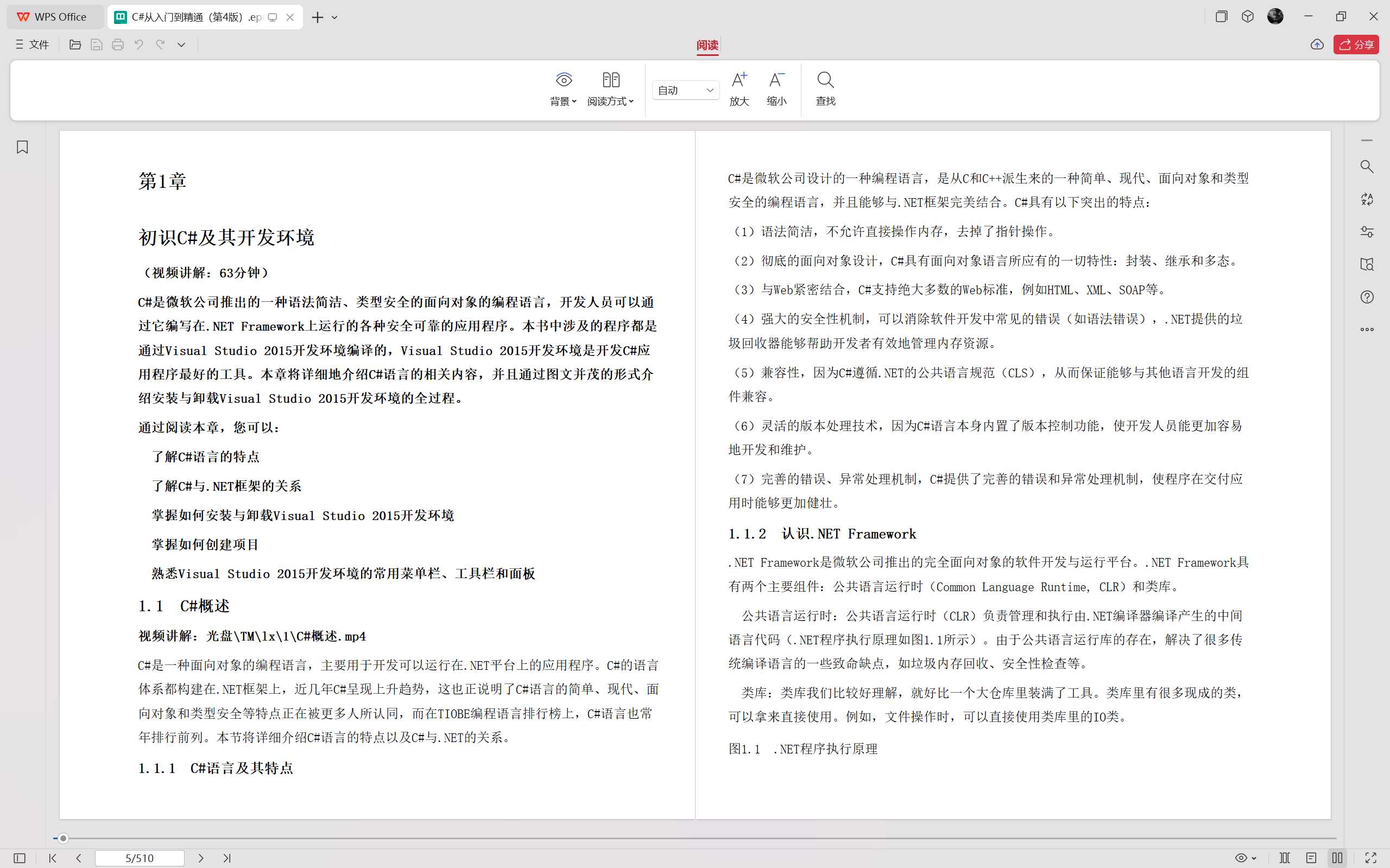Image resolution: width=1390 pixels, height=868 pixels.
Task: Open the 背景 background options
Action: click(563, 89)
